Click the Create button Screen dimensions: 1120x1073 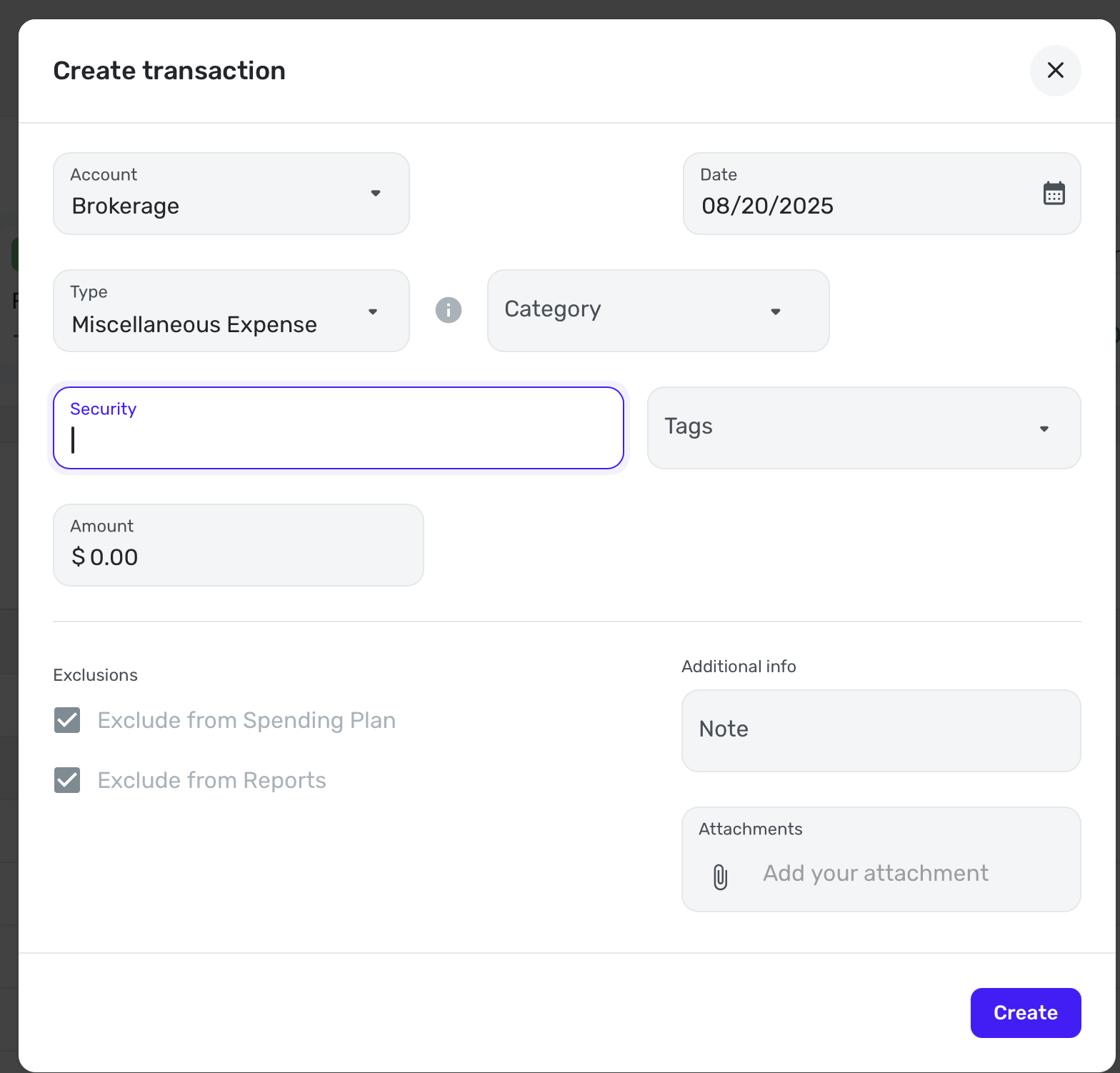[1025, 1012]
